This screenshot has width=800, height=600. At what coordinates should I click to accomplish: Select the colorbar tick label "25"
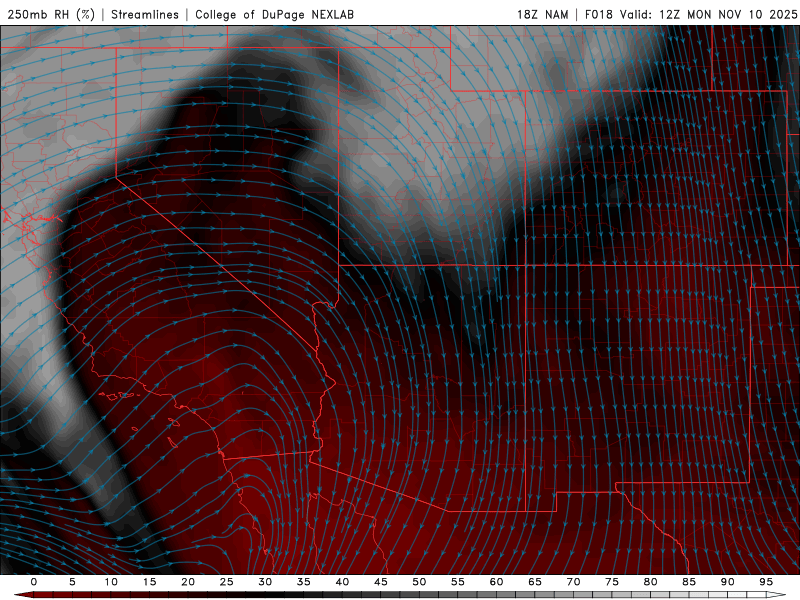tap(226, 582)
